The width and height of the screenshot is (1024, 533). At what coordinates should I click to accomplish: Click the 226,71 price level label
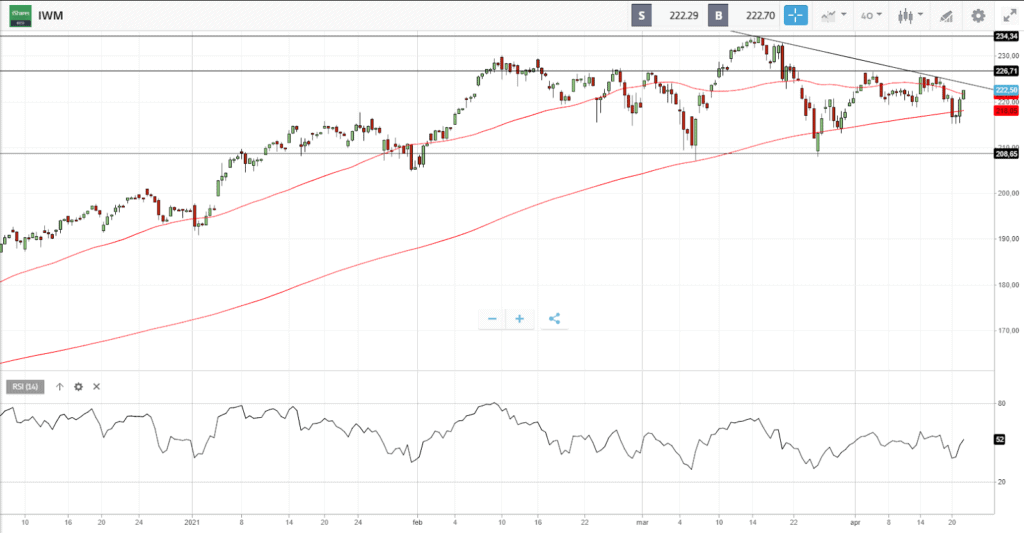pyautogui.click(x=1006, y=71)
